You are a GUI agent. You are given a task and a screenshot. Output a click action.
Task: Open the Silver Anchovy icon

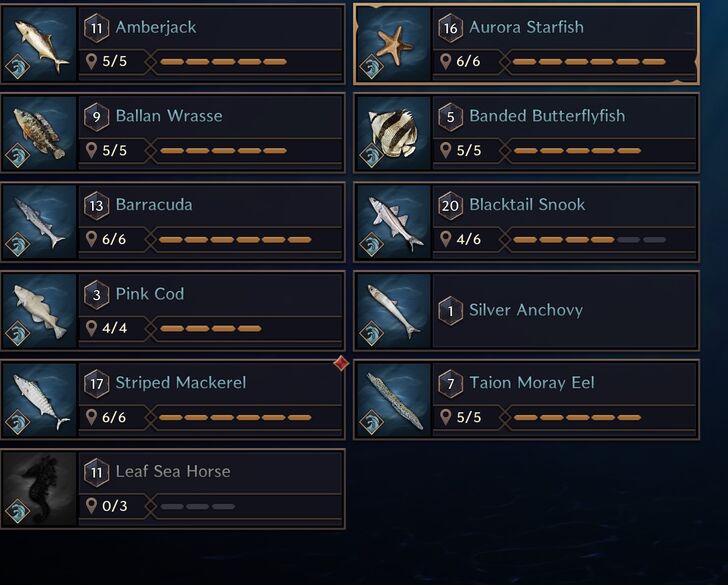point(393,311)
